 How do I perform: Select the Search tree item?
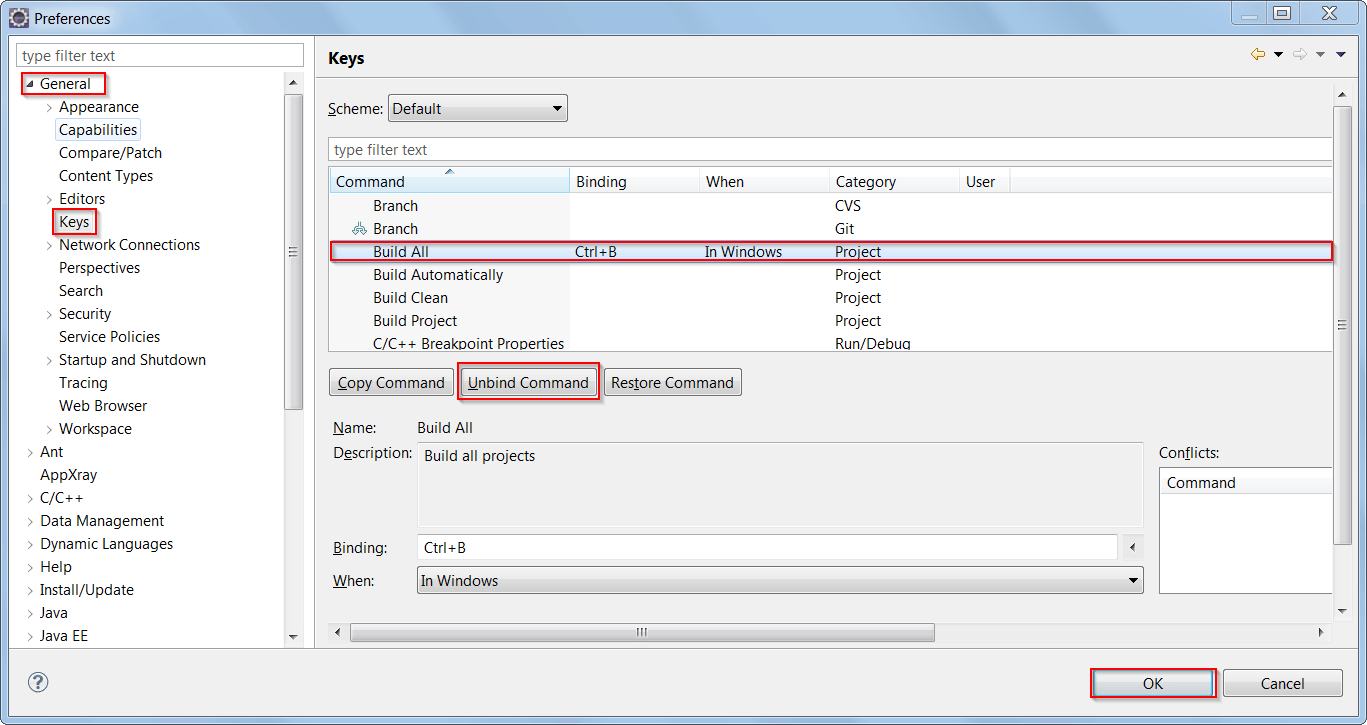click(81, 291)
